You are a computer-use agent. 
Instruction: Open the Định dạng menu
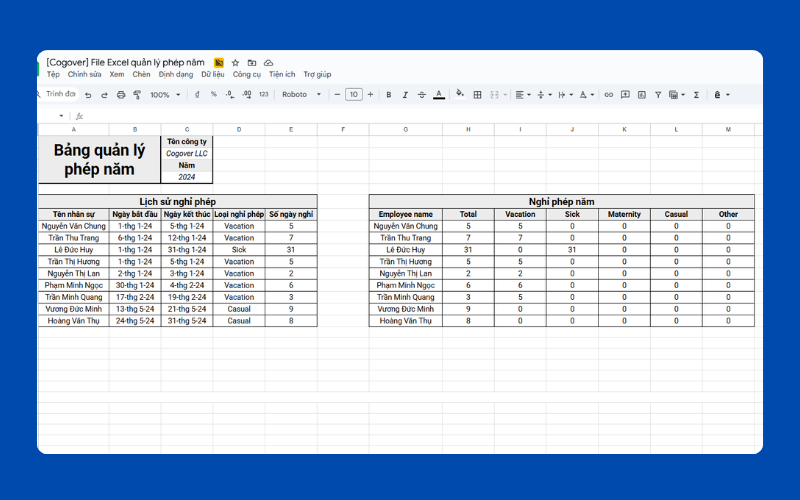[x=176, y=74]
